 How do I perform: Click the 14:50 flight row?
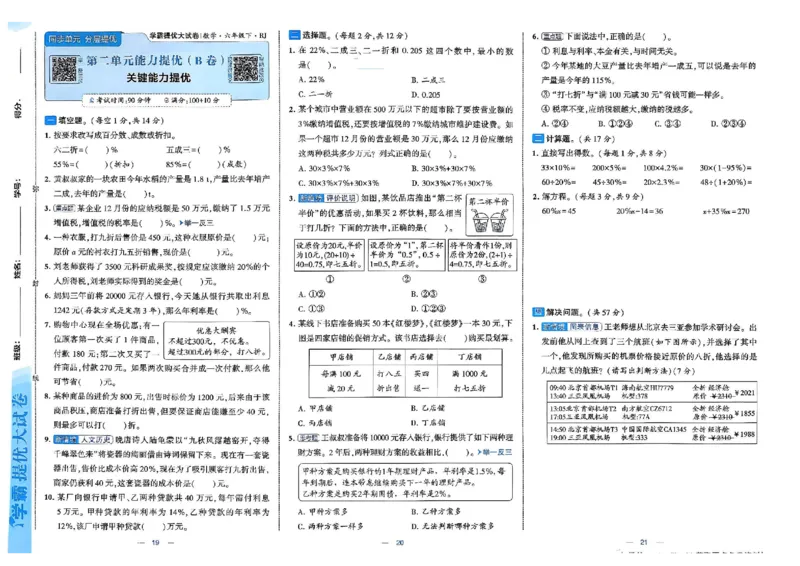pos(652,434)
